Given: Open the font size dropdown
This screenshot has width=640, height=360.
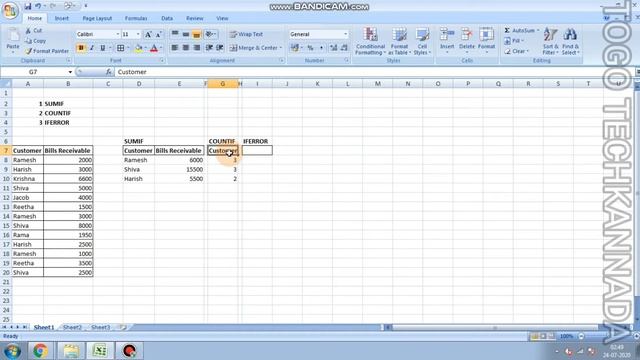Looking at the screenshot, I should coord(138,34).
